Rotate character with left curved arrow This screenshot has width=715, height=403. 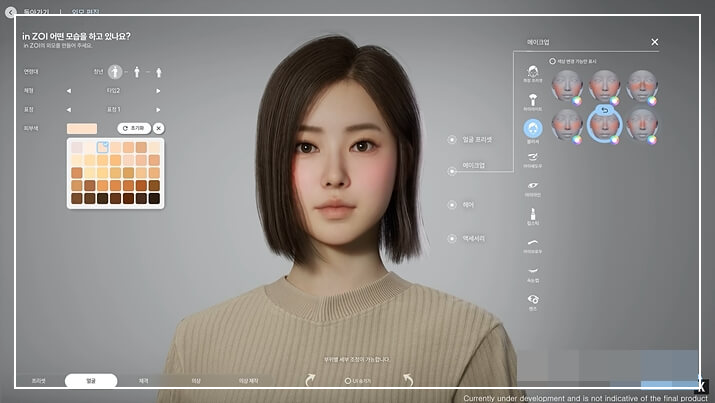pos(310,380)
